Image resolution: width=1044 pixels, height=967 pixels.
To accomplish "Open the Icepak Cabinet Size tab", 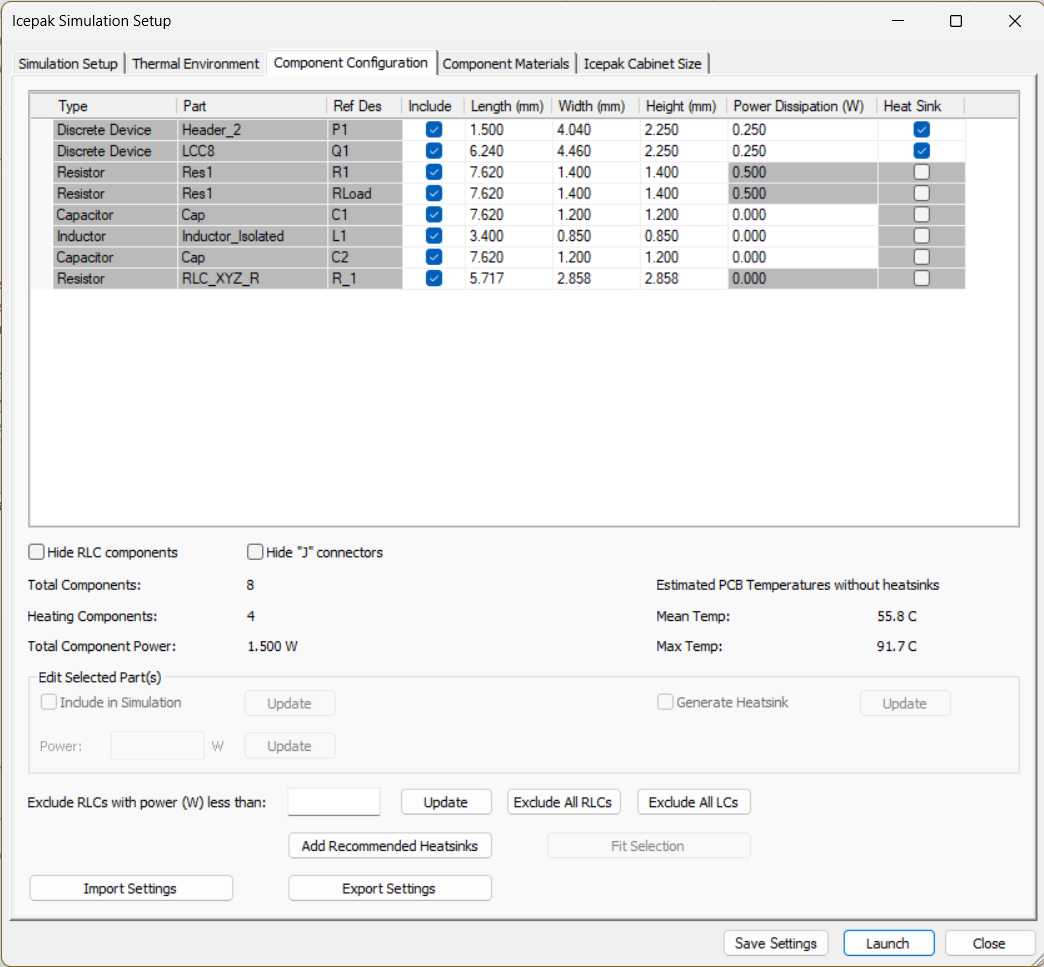I will point(643,62).
